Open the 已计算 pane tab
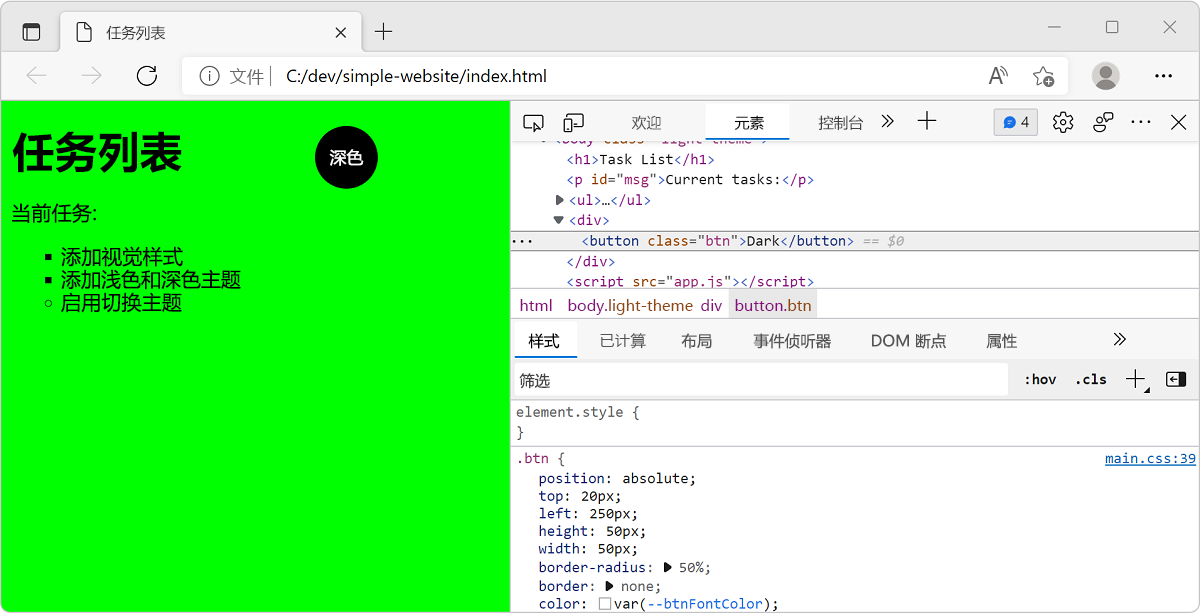The height and width of the screenshot is (613, 1200). coord(623,341)
